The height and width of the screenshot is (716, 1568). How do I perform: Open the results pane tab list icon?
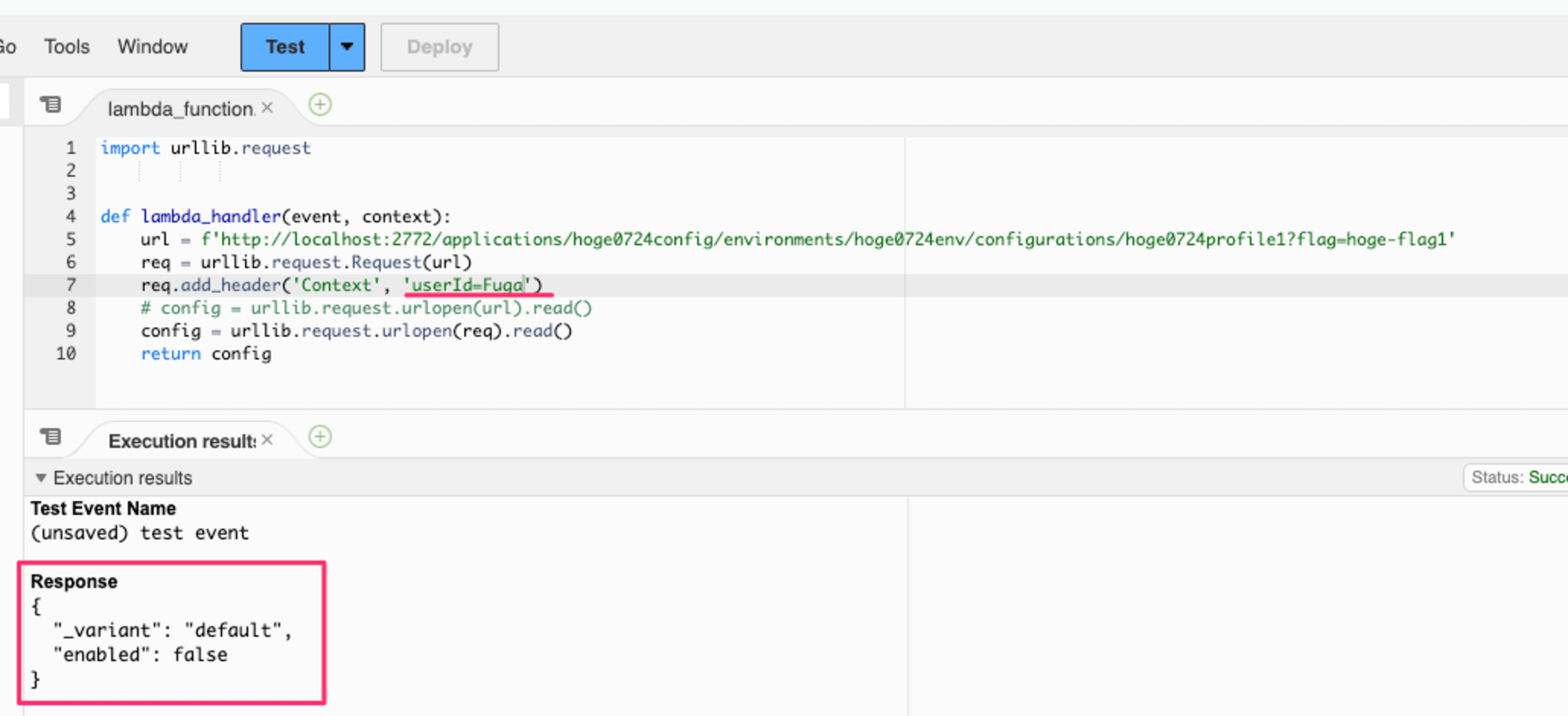coord(51,436)
